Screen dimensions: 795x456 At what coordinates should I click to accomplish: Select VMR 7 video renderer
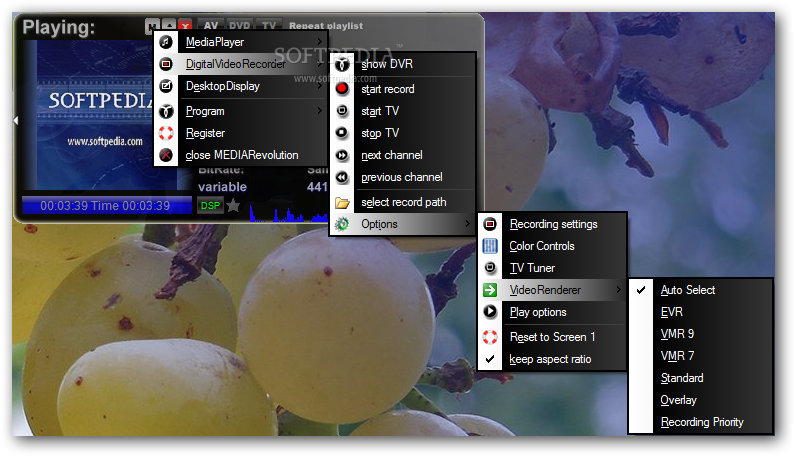[701, 356]
